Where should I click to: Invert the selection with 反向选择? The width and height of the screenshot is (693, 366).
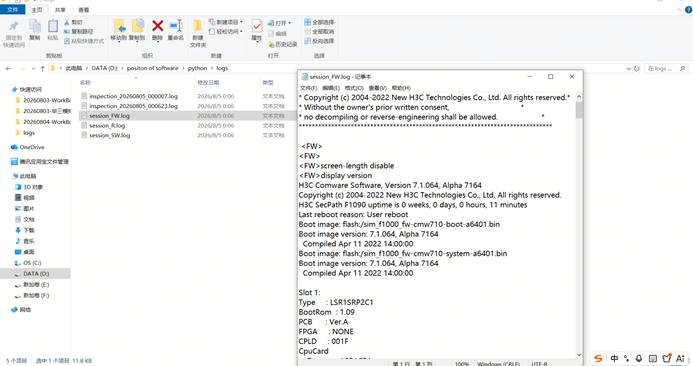pyautogui.click(x=320, y=41)
